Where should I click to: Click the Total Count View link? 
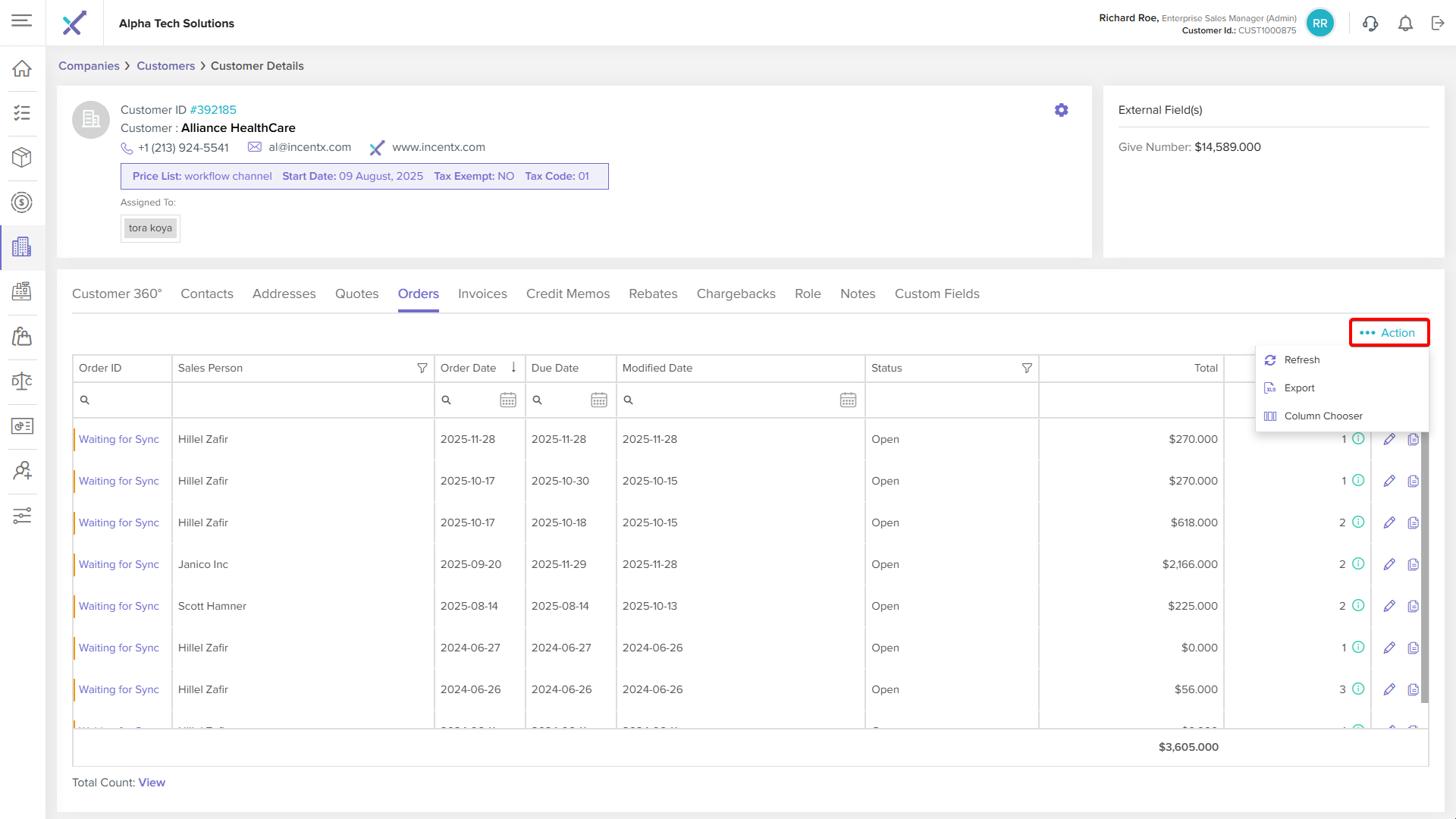tap(152, 783)
